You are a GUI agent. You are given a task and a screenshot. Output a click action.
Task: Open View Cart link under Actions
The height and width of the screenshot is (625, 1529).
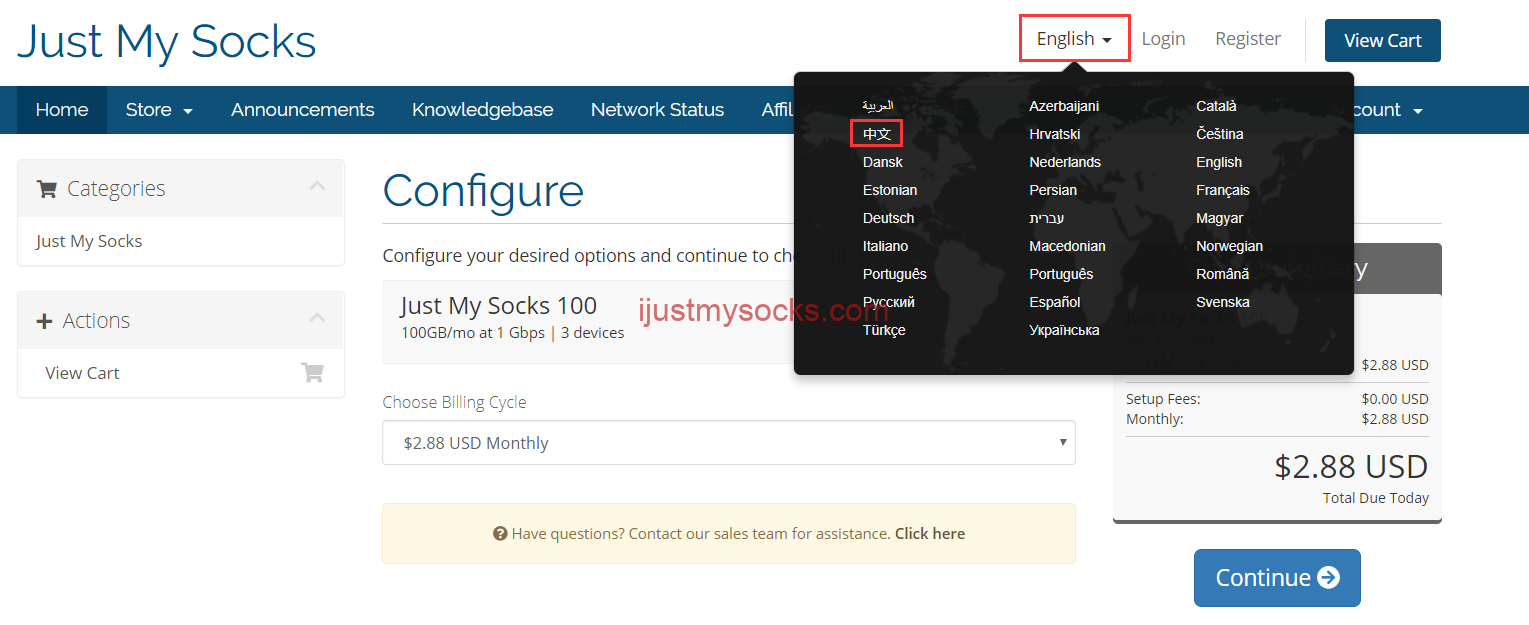tap(82, 373)
